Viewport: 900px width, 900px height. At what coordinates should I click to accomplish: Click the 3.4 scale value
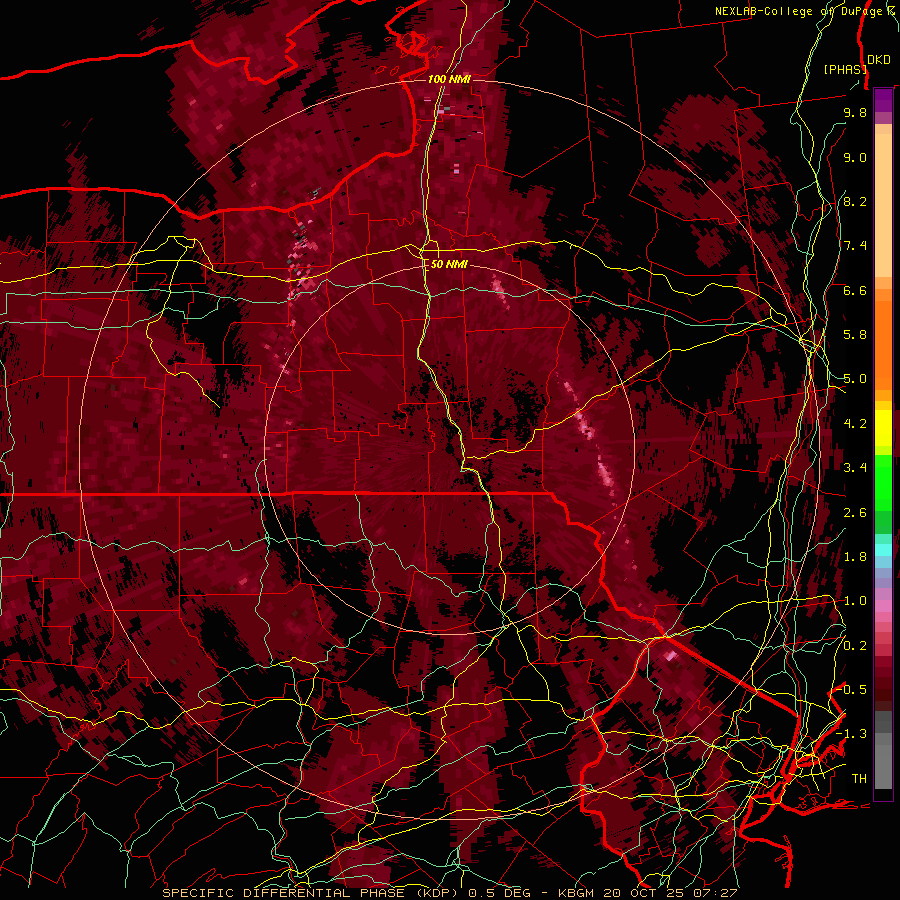855,468
